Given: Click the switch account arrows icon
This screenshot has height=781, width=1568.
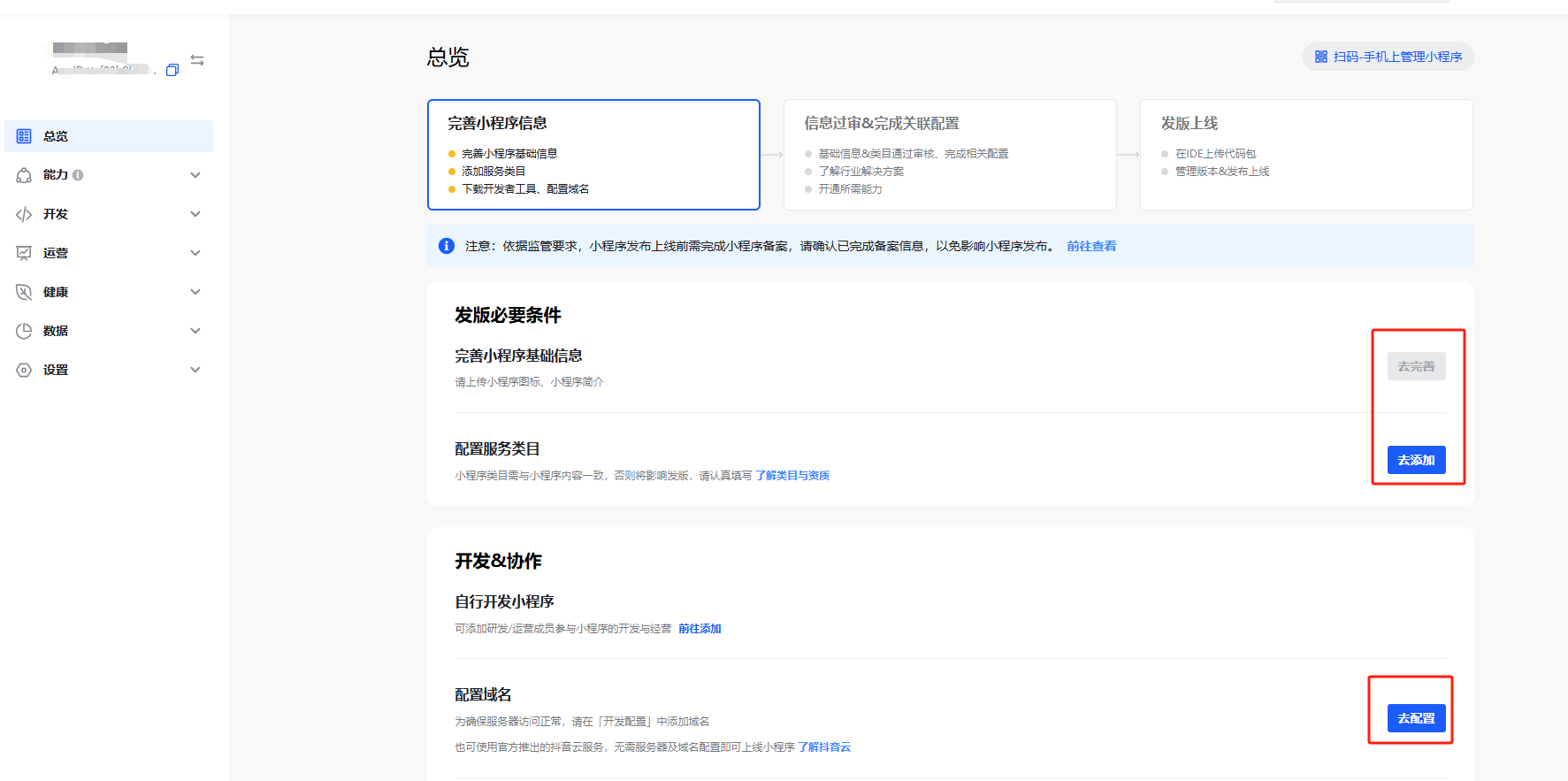Looking at the screenshot, I should 197,60.
